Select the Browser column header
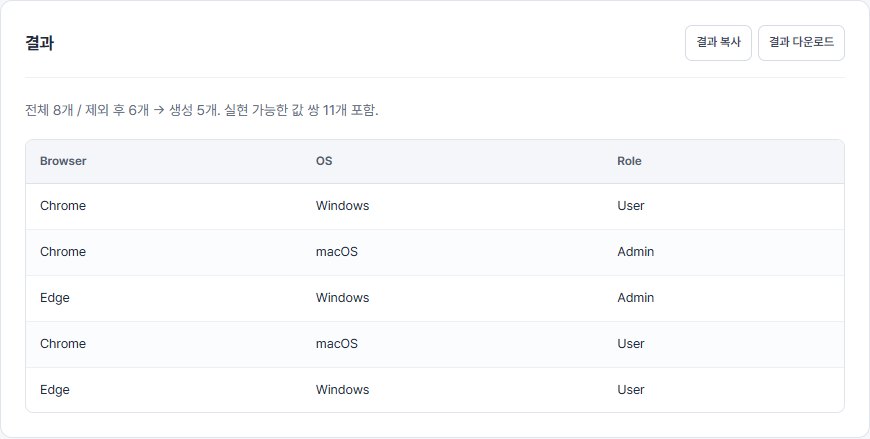The height and width of the screenshot is (439, 870). click(63, 161)
